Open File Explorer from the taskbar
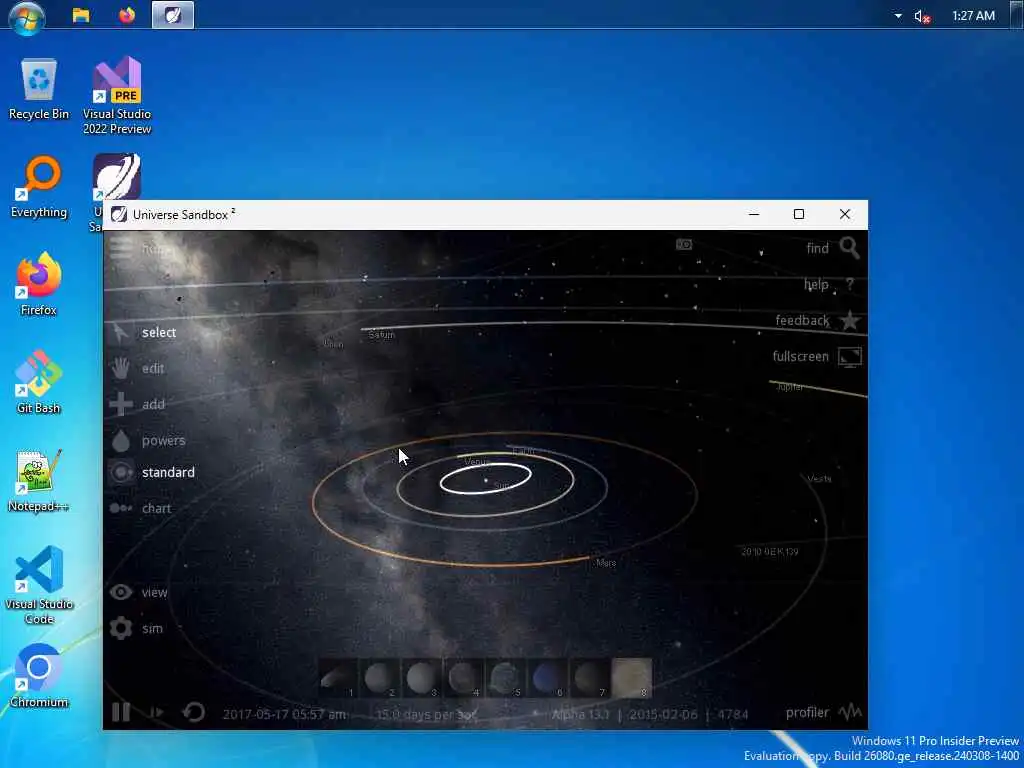 81,15
